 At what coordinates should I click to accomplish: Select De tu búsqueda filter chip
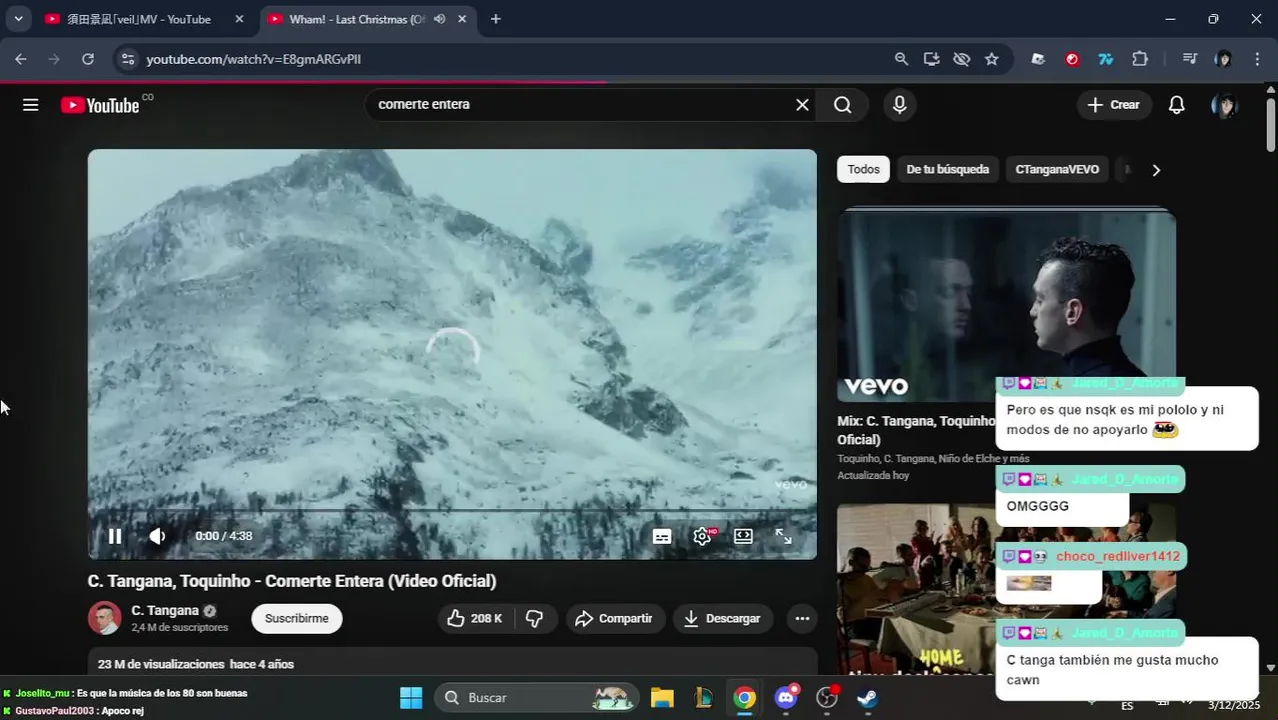pyautogui.click(x=947, y=170)
